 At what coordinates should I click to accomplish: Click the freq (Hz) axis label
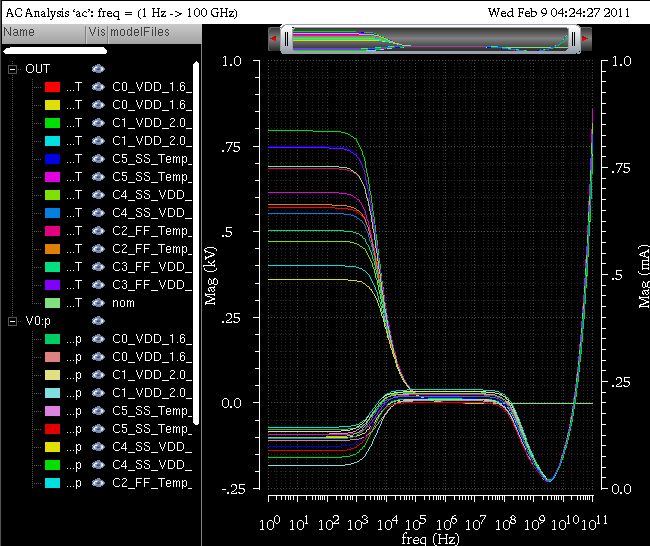[430, 539]
